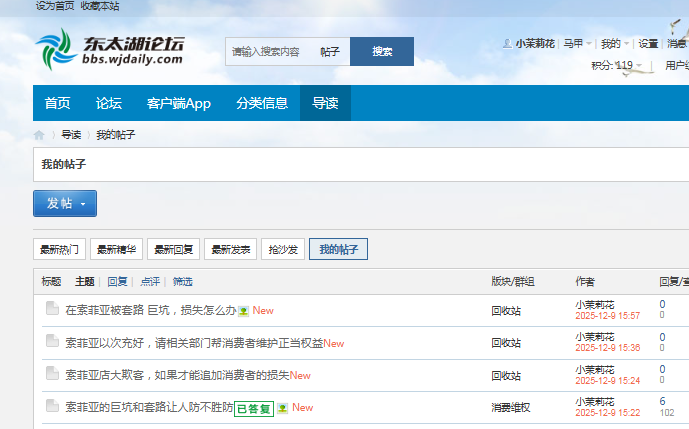Click author 小茉莉花 on 15:36 post

coord(595,337)
